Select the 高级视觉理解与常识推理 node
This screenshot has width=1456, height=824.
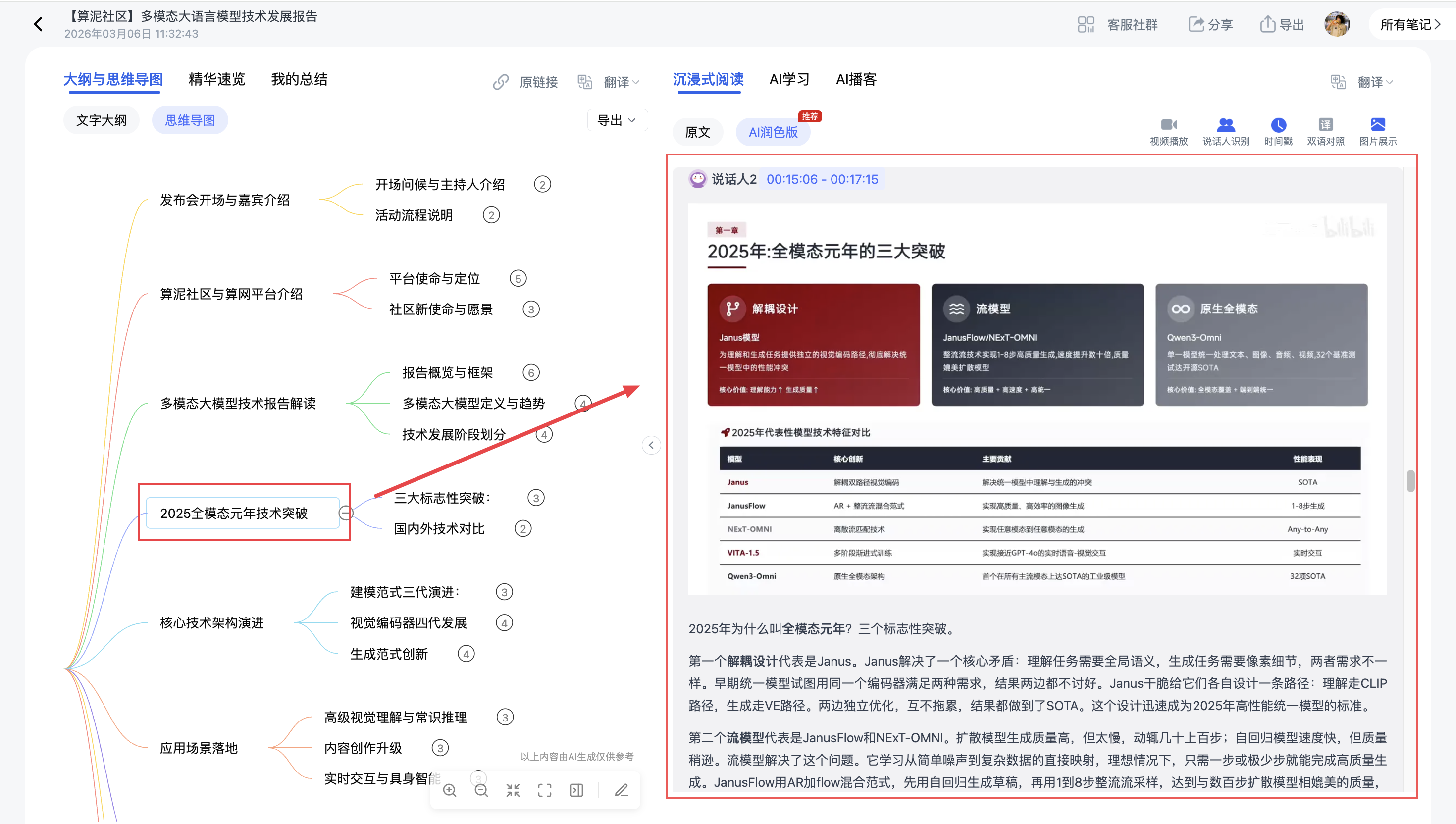click(x=396, y=717)
